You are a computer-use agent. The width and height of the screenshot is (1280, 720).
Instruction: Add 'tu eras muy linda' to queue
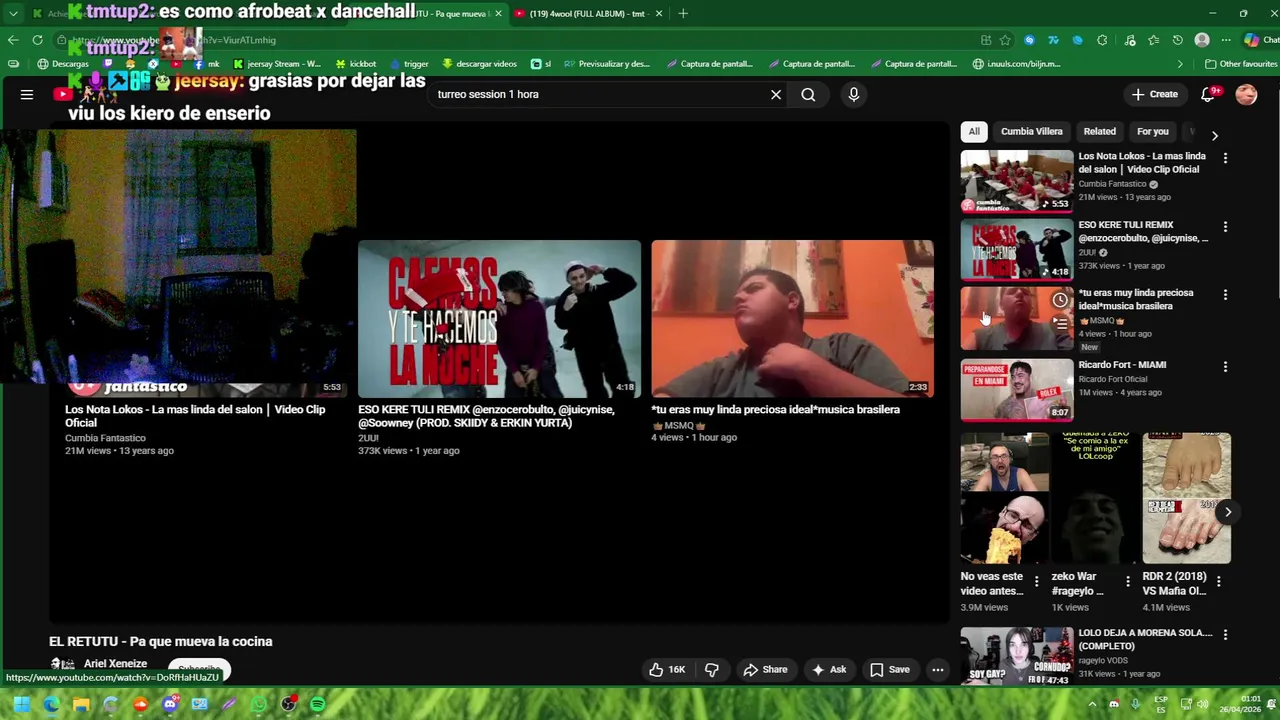pos(1060,323)
